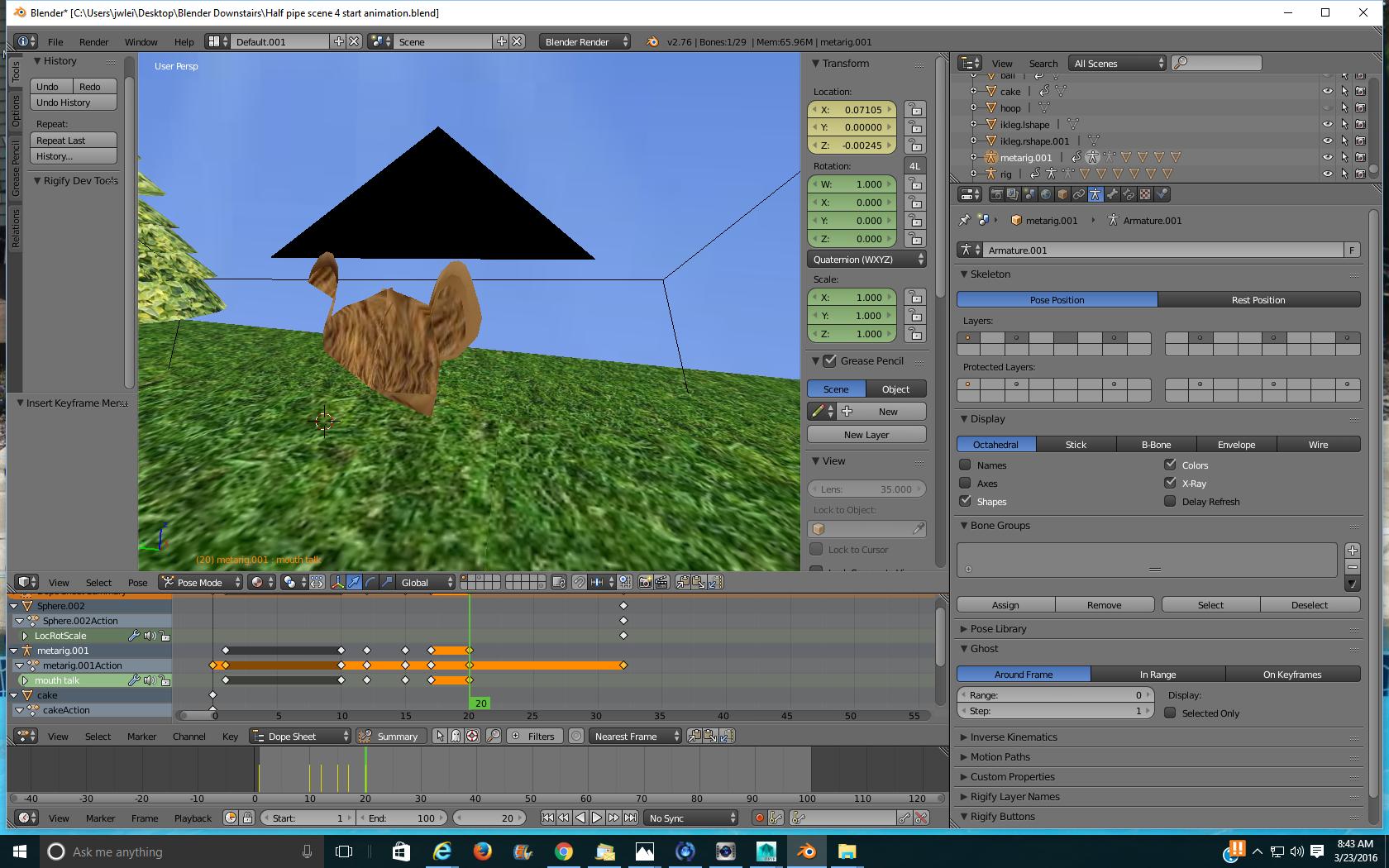
Task: Play the animation forward
Action: [597, 818]
